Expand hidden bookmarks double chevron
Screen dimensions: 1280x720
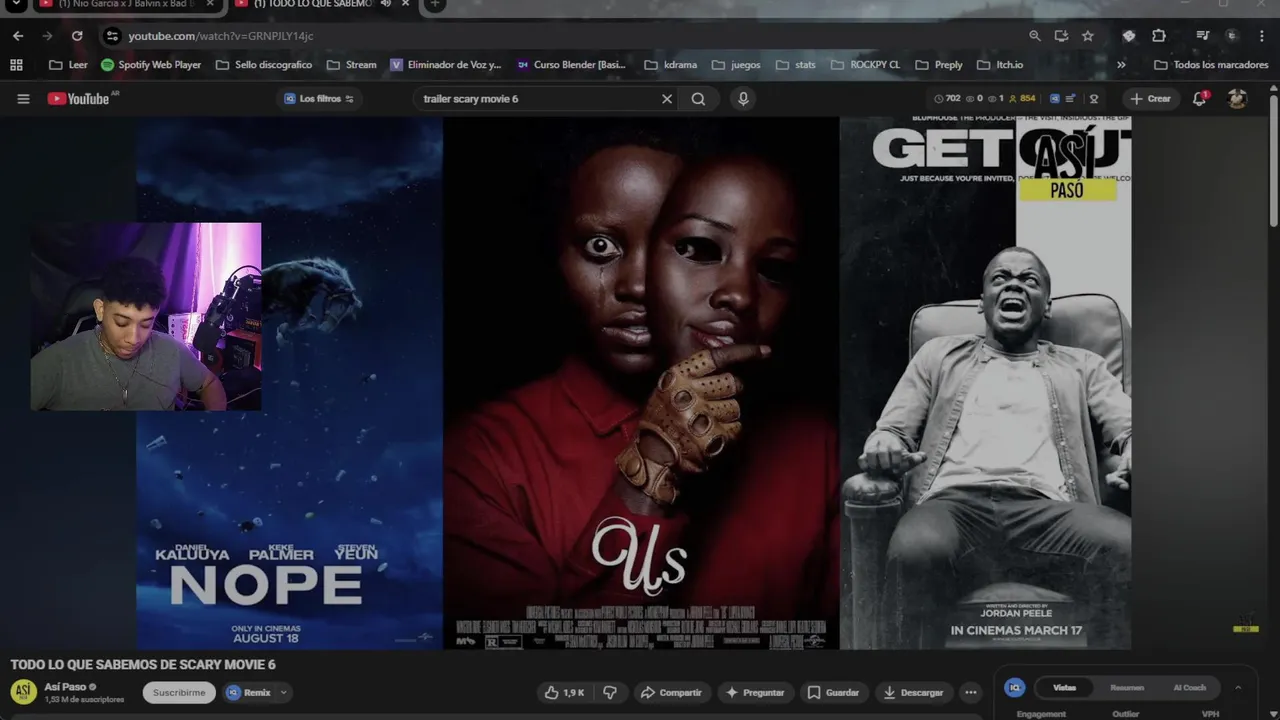1121,65
